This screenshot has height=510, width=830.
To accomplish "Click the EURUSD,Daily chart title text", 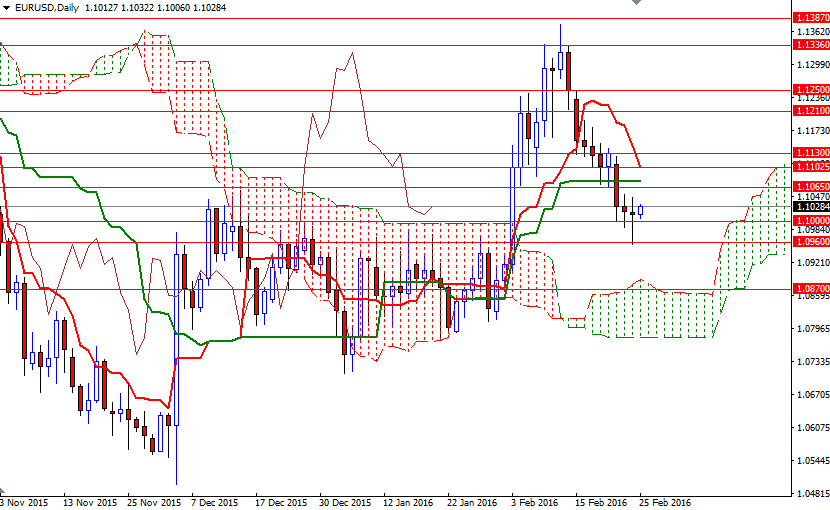I will [47, 8].
